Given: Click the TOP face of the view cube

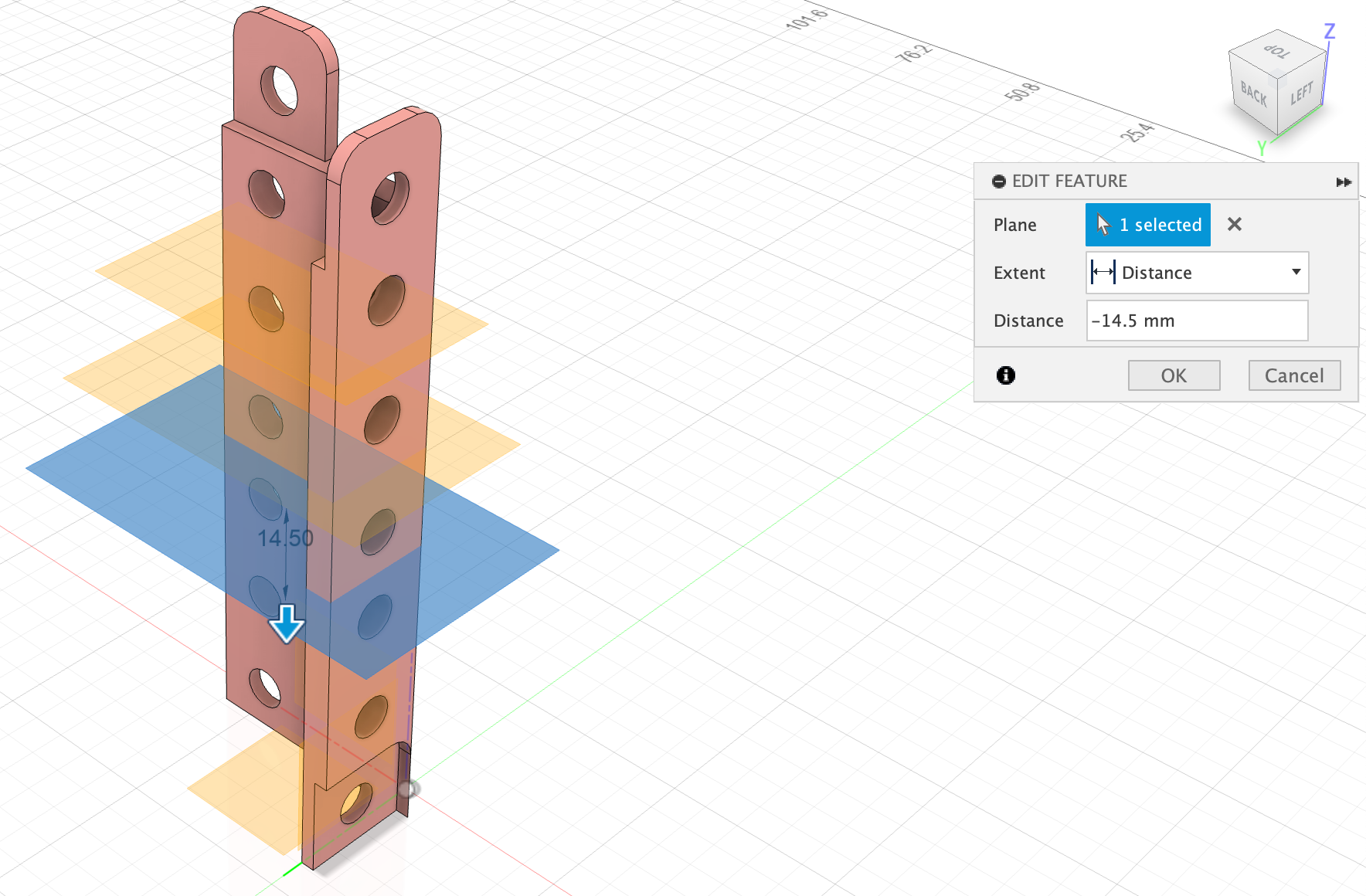Looking at the screenshot, I should (x=1276, y=53).
